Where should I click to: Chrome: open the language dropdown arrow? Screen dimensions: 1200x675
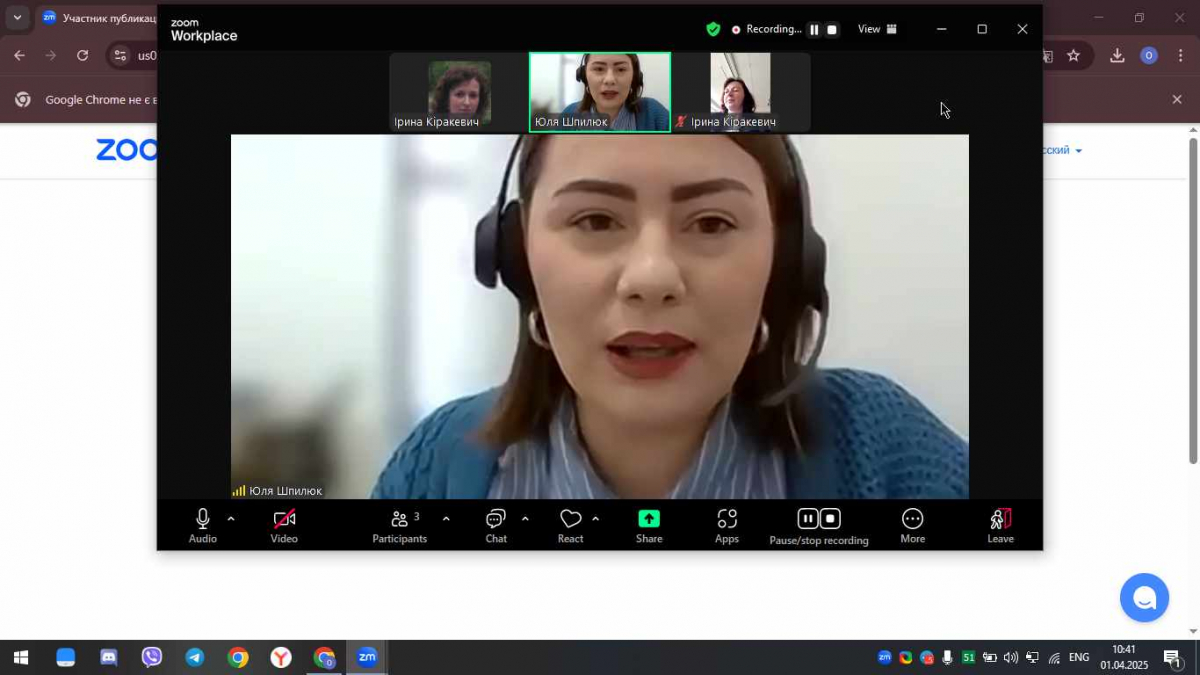tap(1079, 151)
